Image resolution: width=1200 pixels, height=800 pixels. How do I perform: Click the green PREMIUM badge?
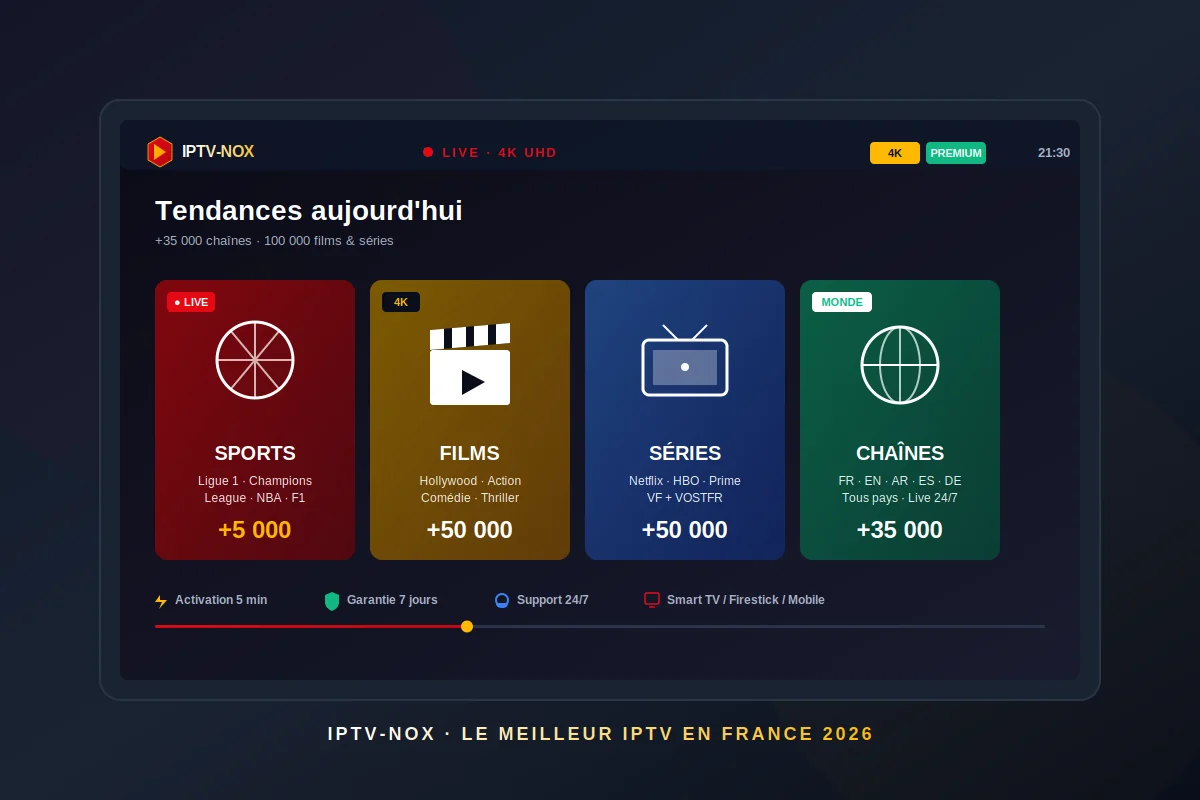coord(956,153)
